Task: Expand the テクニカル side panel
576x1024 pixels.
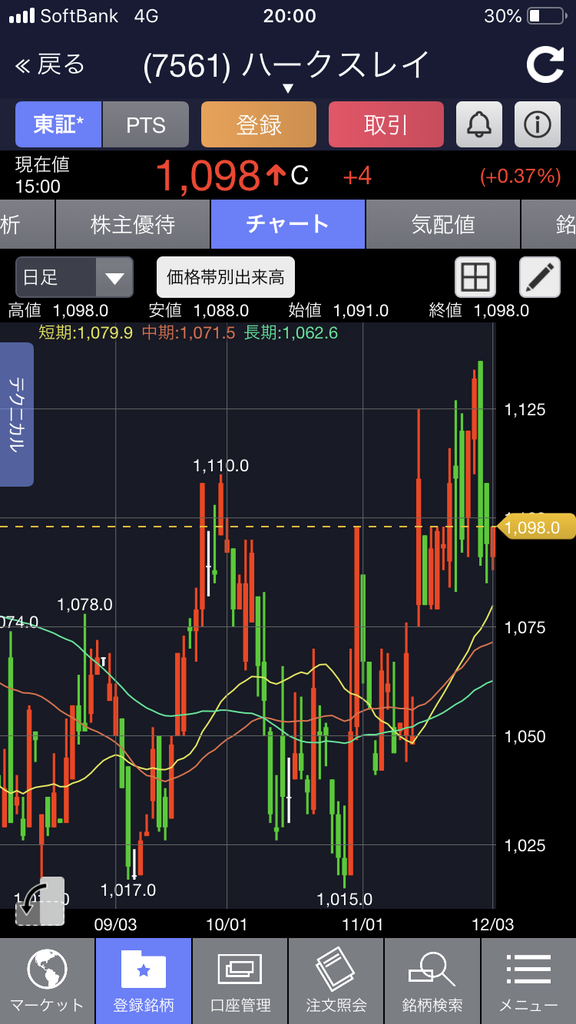Action: 16,414
